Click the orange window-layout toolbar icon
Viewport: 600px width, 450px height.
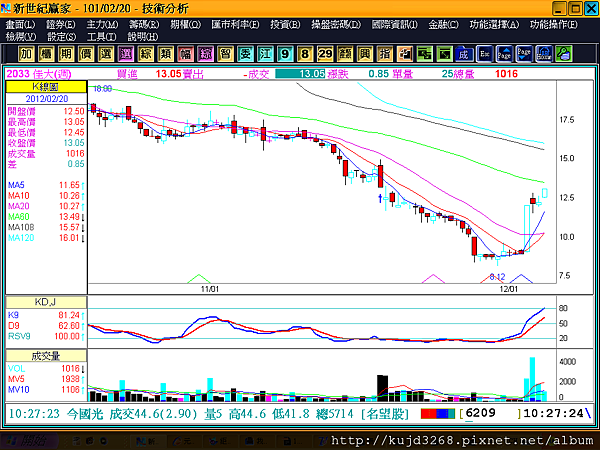tap(404, 54)
